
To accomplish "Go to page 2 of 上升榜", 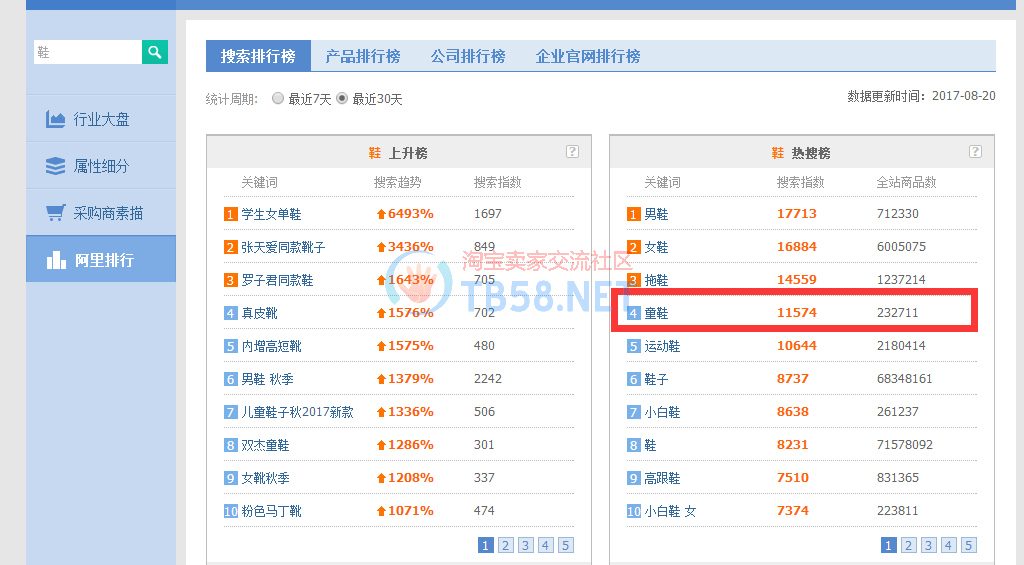I will (x=506, y=545).
